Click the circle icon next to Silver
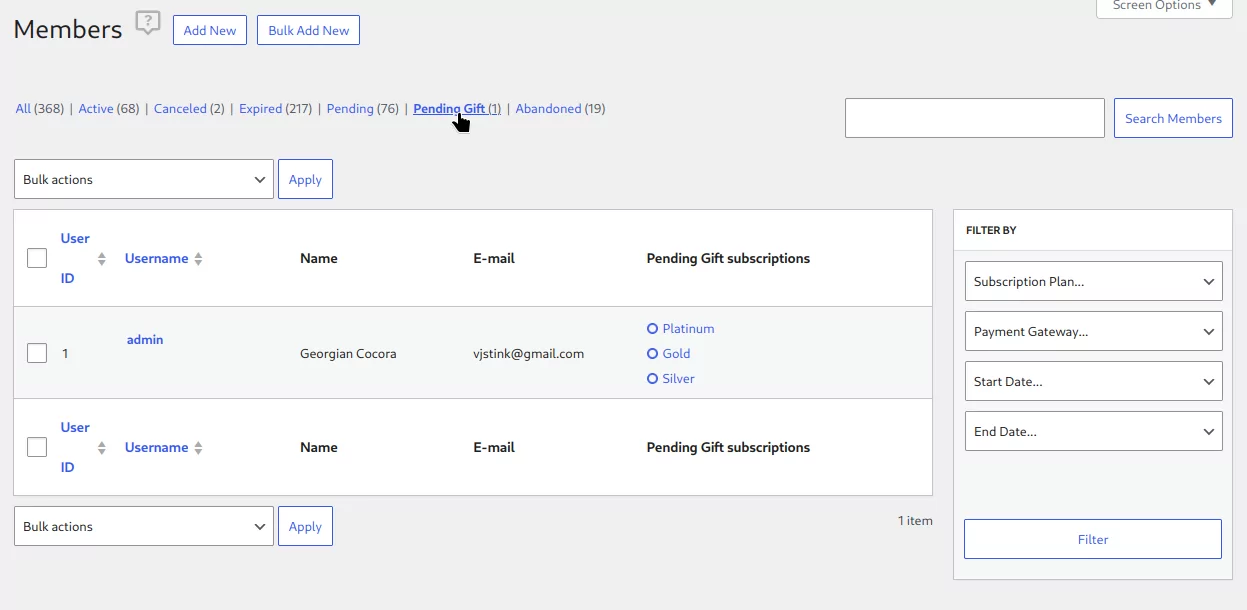Image resolution: width=1247 pixels, height=610 pixels. click(653, 379)
